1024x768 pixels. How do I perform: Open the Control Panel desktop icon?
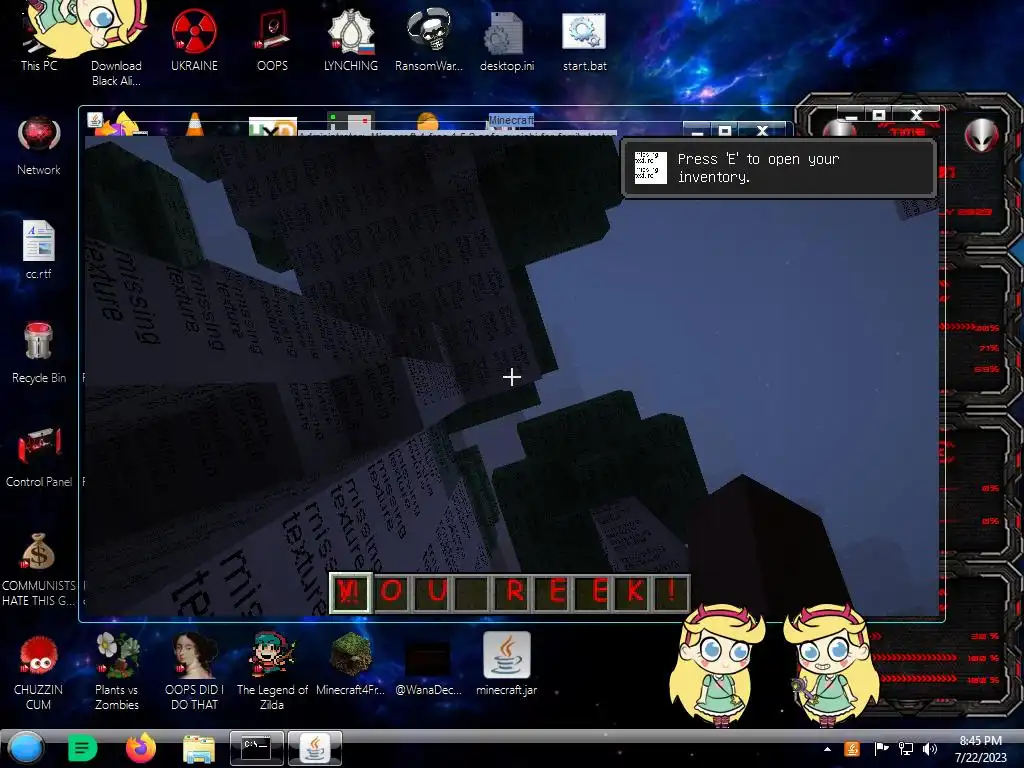tap(39, 457)
